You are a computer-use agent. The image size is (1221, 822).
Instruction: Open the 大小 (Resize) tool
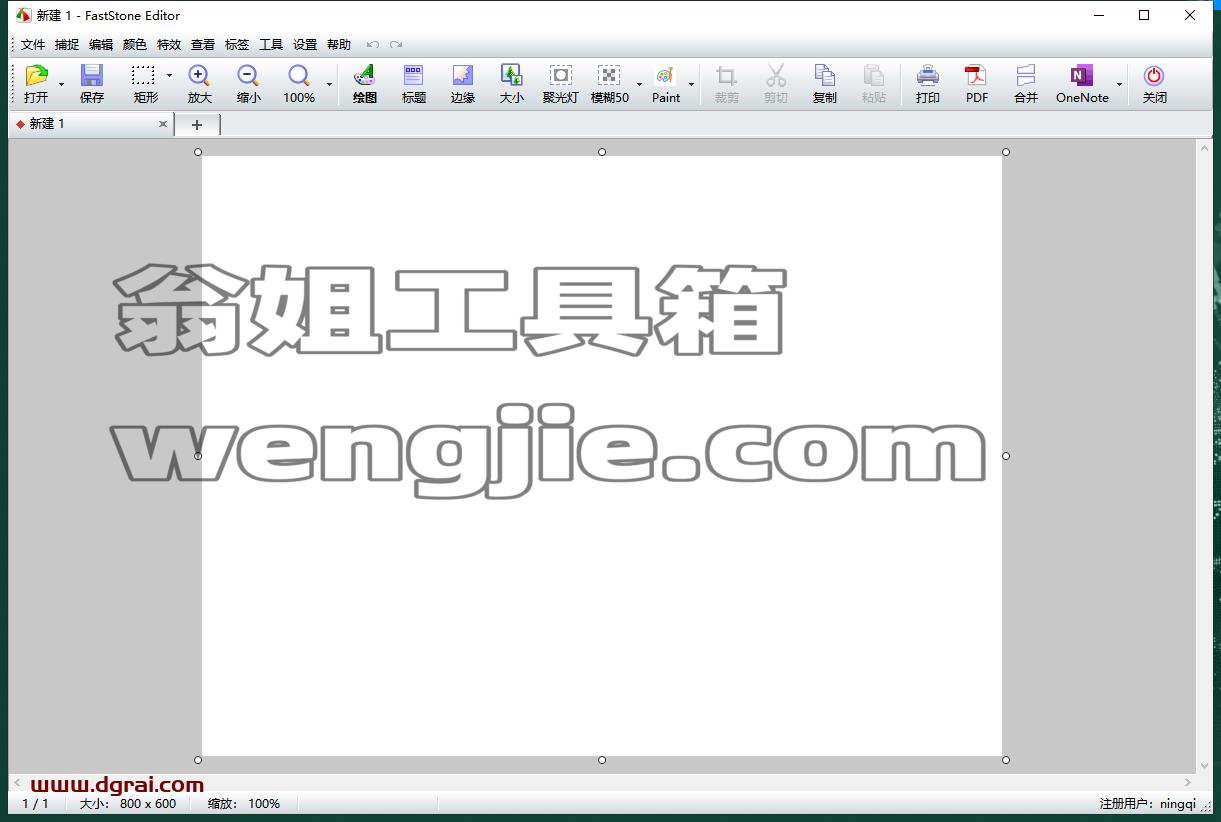click(x=512, y=84)
